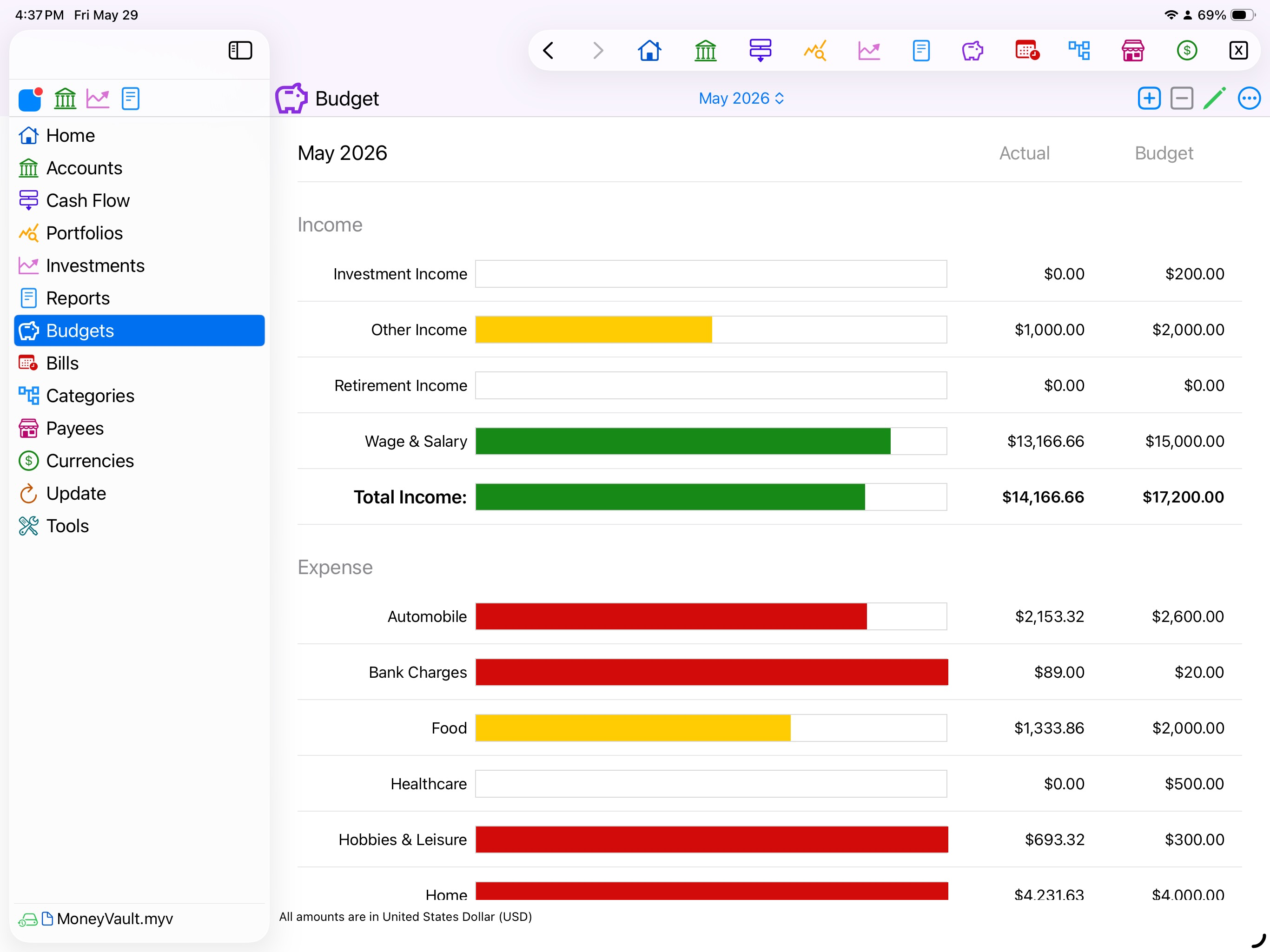Click the $2,153.32 Automobile actual amount
The image size is (1270, 952).
(1050, 616)
